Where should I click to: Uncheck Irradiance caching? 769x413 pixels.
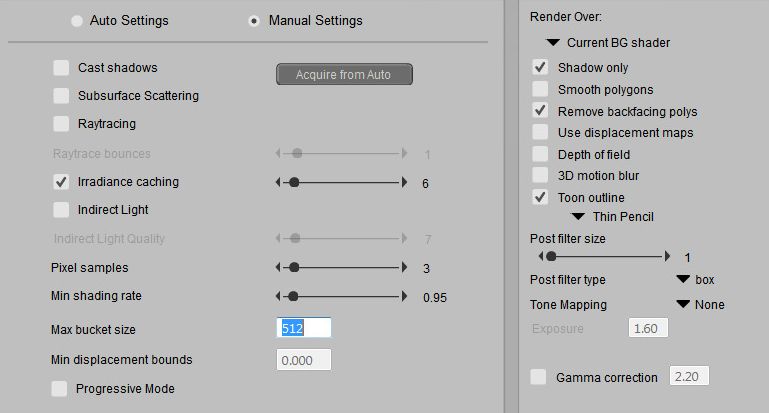(x=61, y=182)
